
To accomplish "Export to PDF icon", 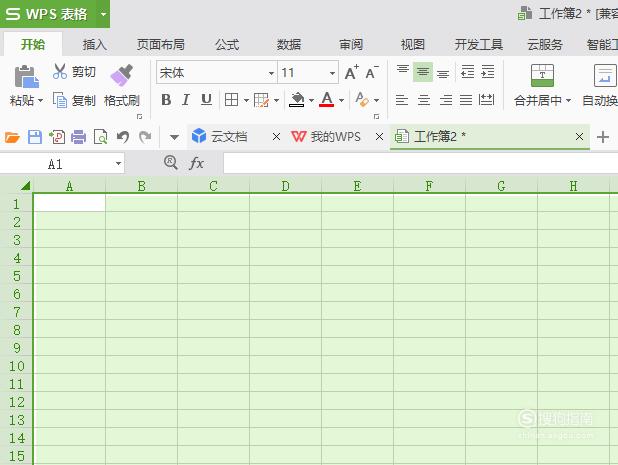I will coord(57,137).
